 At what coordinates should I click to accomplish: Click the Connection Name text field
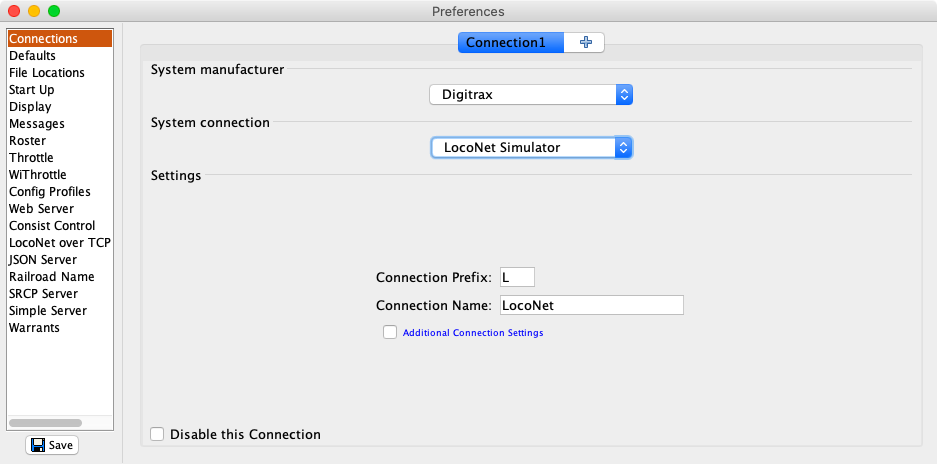pyautogui.click(x=590, y=305)
